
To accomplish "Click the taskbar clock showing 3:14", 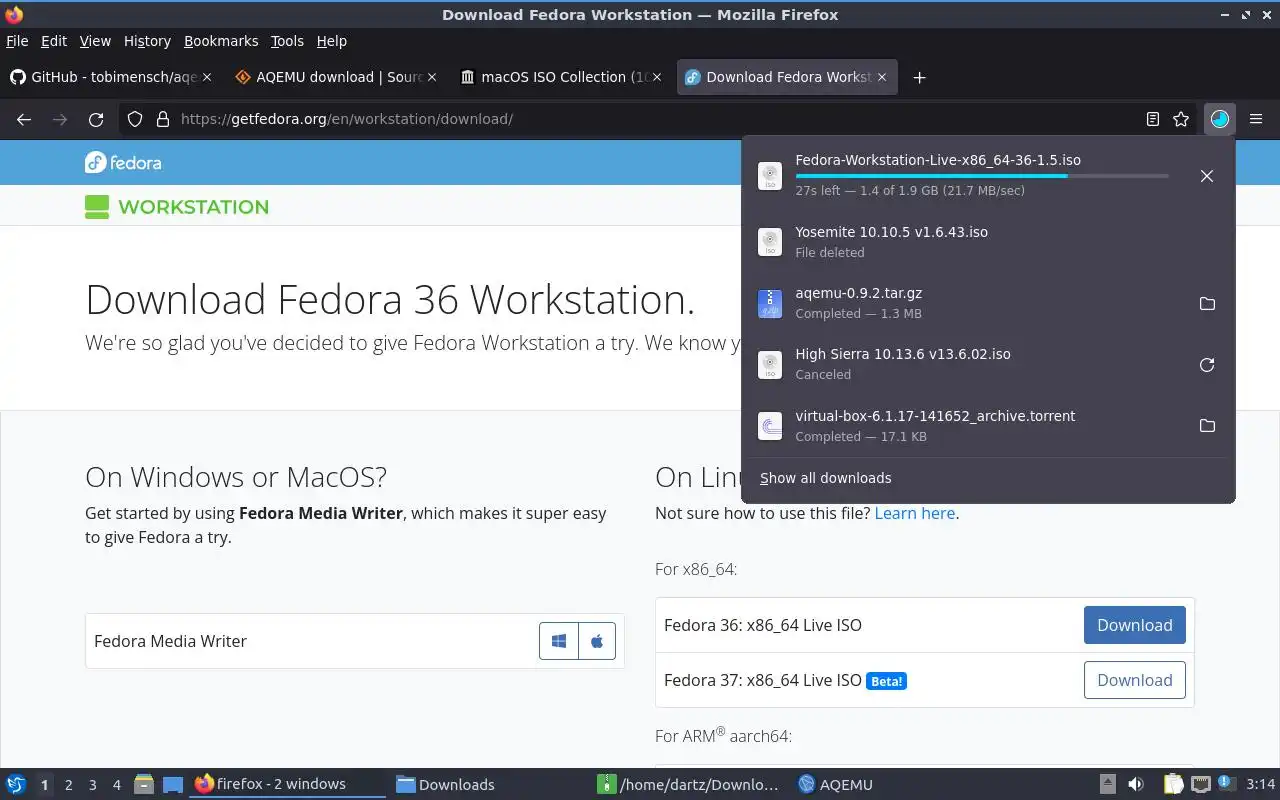I will (1260, 785).
